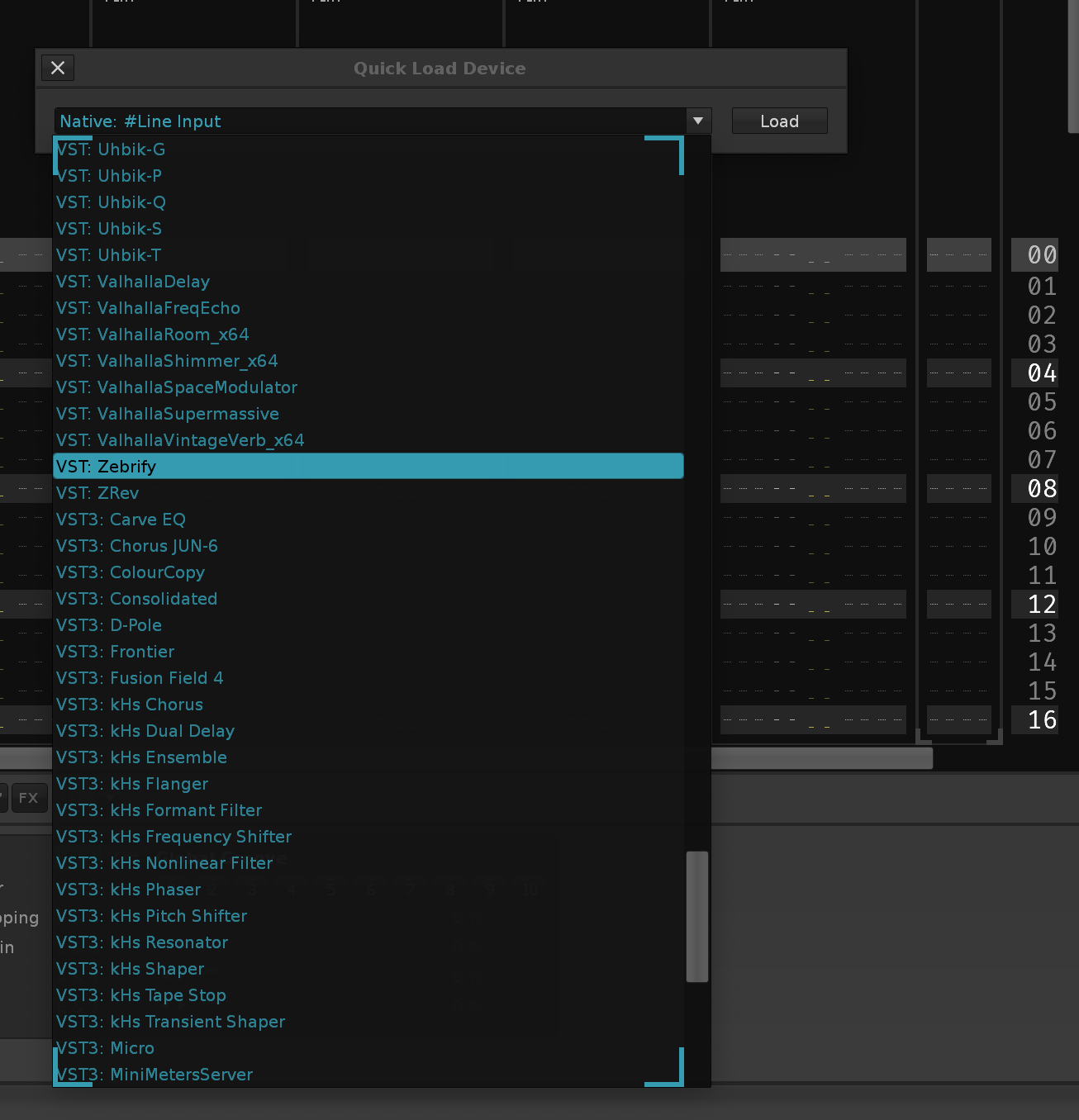This screenshot has height=1120, width=1079.
Task: Close the Quick Load Device dialog
Action: [x=58, y=68]
